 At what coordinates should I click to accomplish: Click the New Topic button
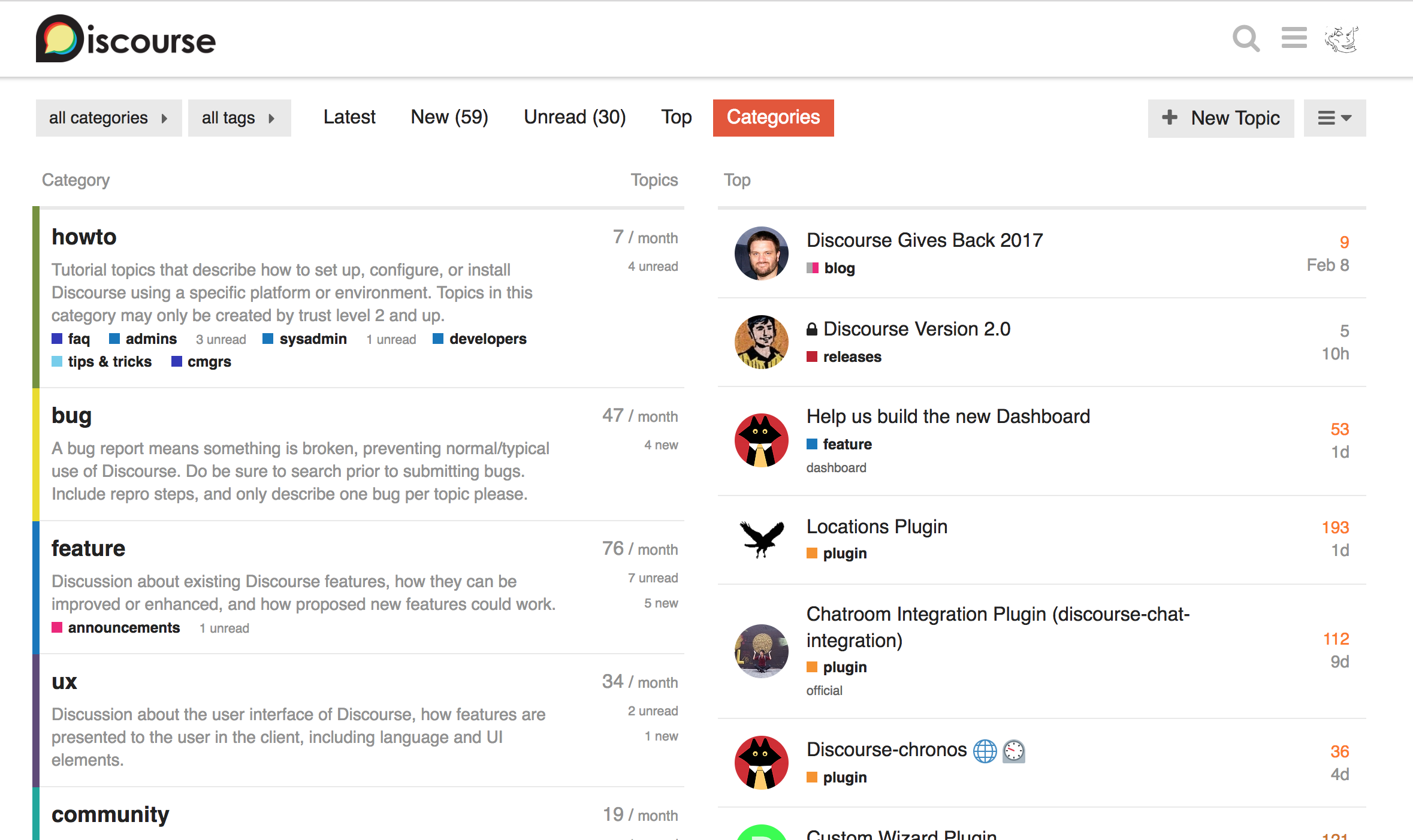[x=1221, y=118]
